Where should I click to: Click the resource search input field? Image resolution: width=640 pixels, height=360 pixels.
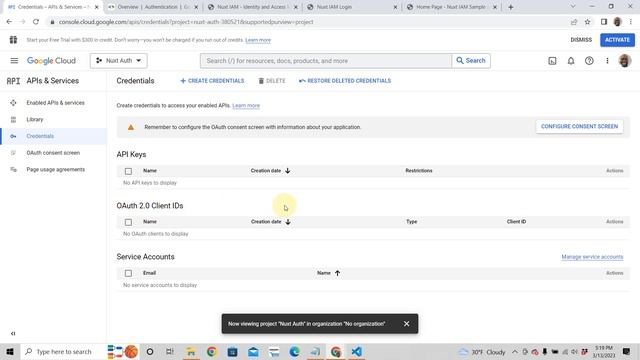tap(326, 61)
